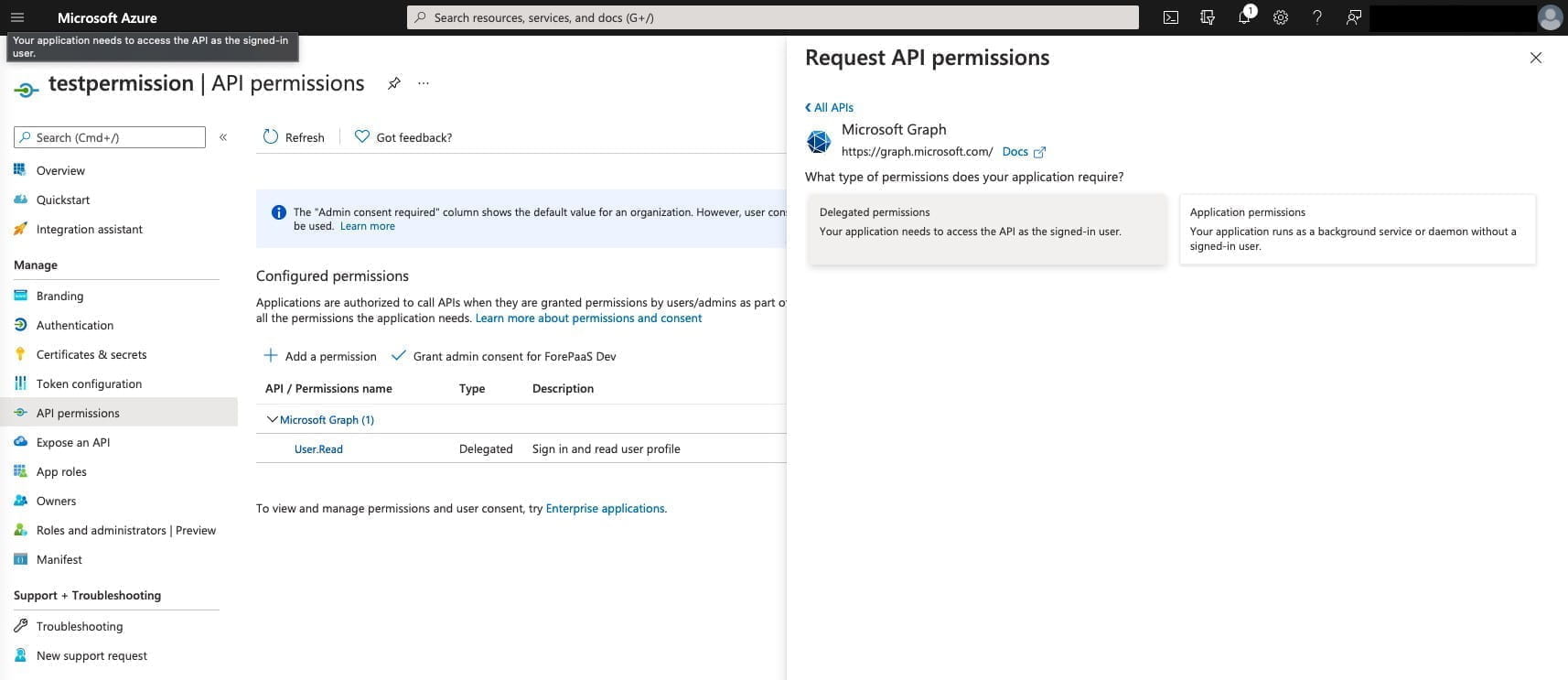Click the Refresh icon

coord(271,136)
